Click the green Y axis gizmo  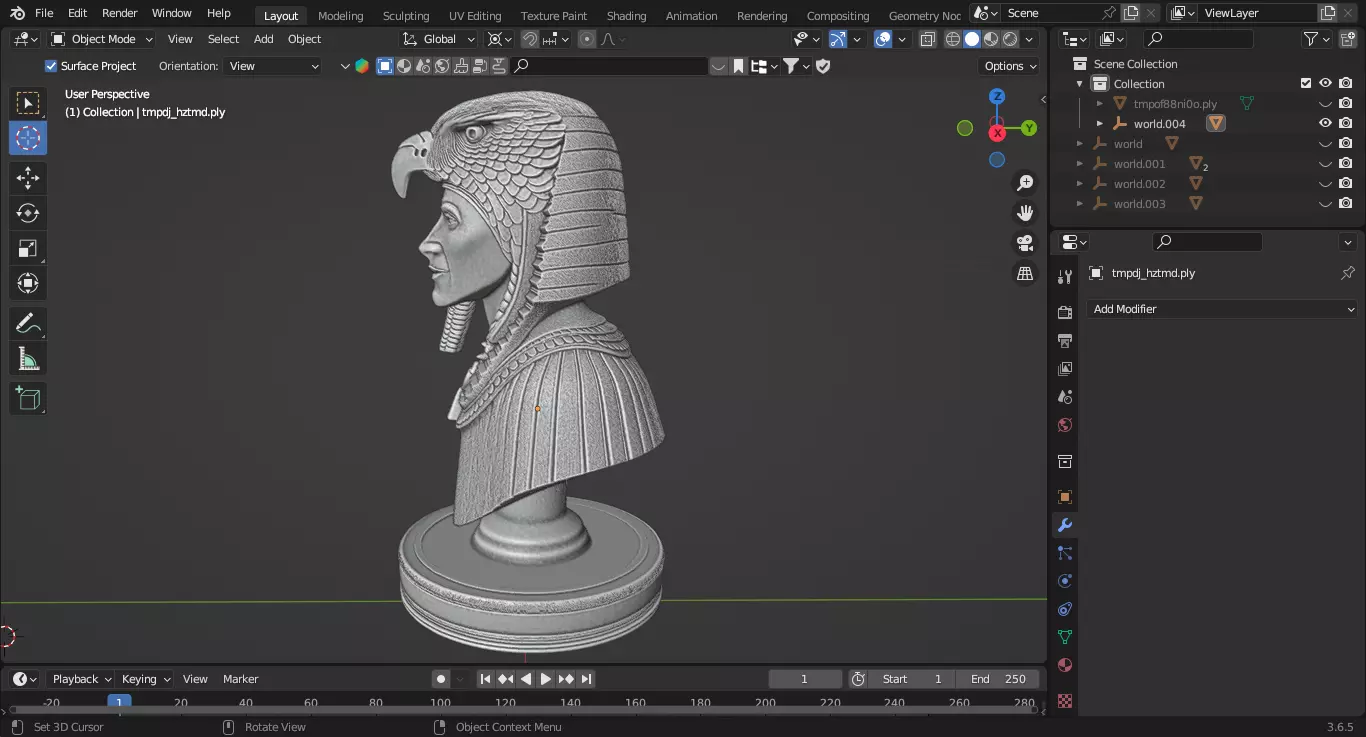coord(1029,128)
